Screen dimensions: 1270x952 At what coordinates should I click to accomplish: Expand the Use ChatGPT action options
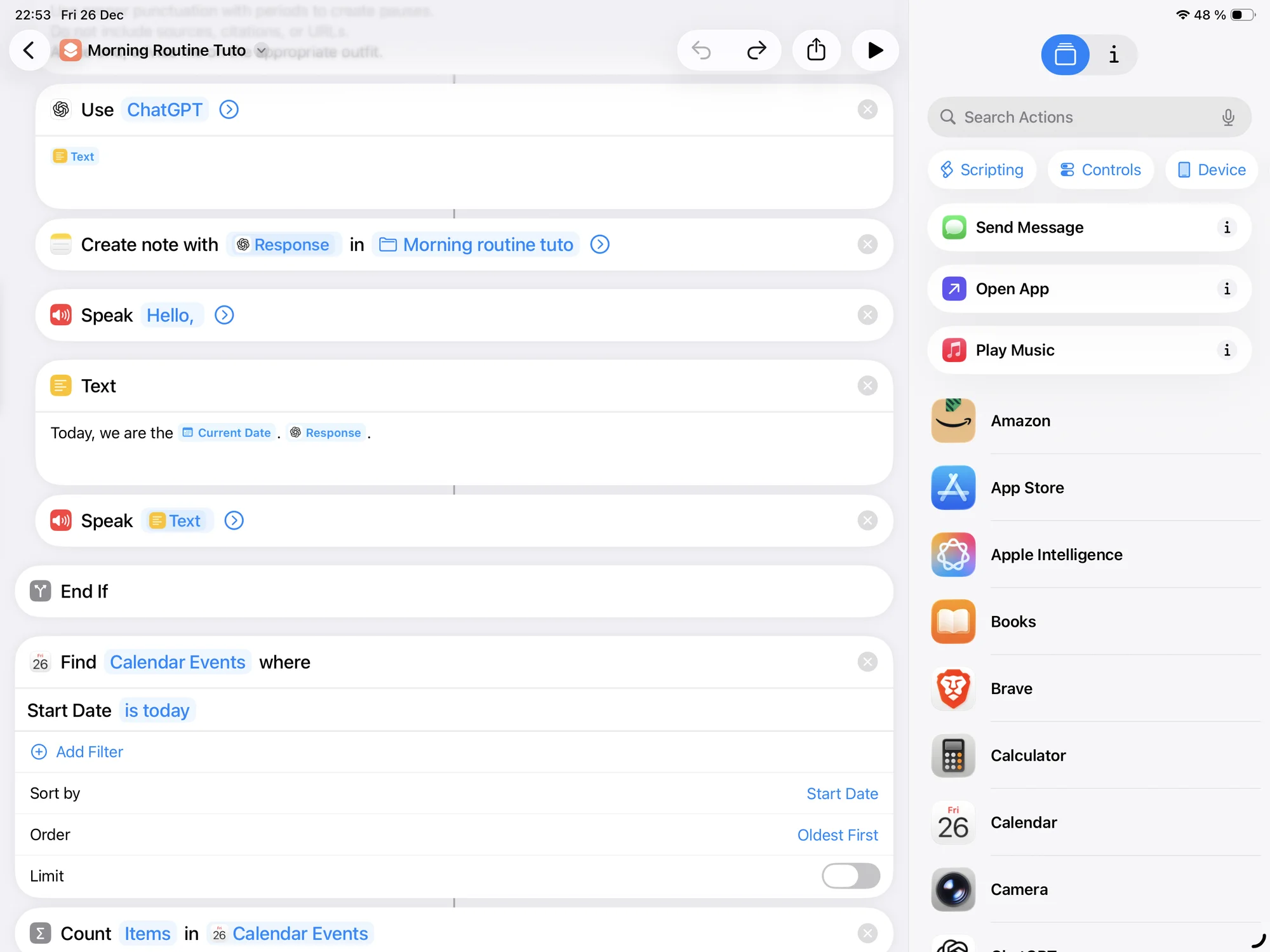point(229,110)
